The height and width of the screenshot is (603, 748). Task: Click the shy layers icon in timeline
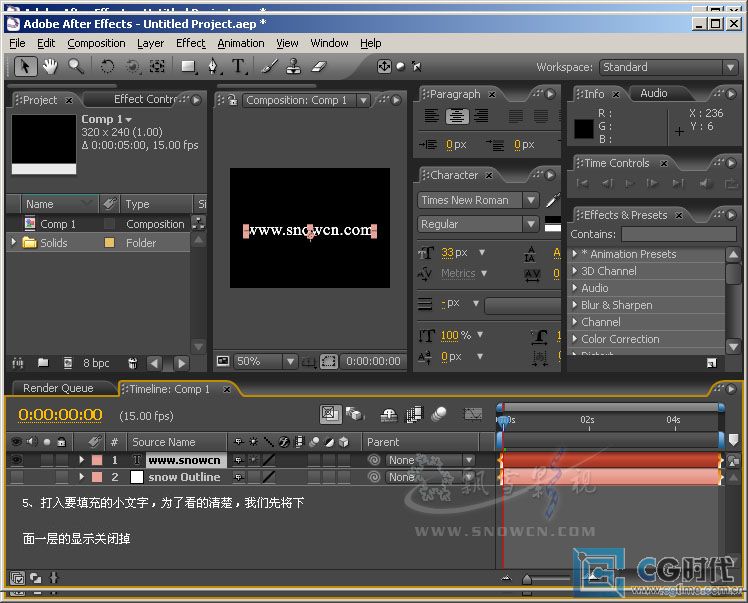click(x=389, y=415)
